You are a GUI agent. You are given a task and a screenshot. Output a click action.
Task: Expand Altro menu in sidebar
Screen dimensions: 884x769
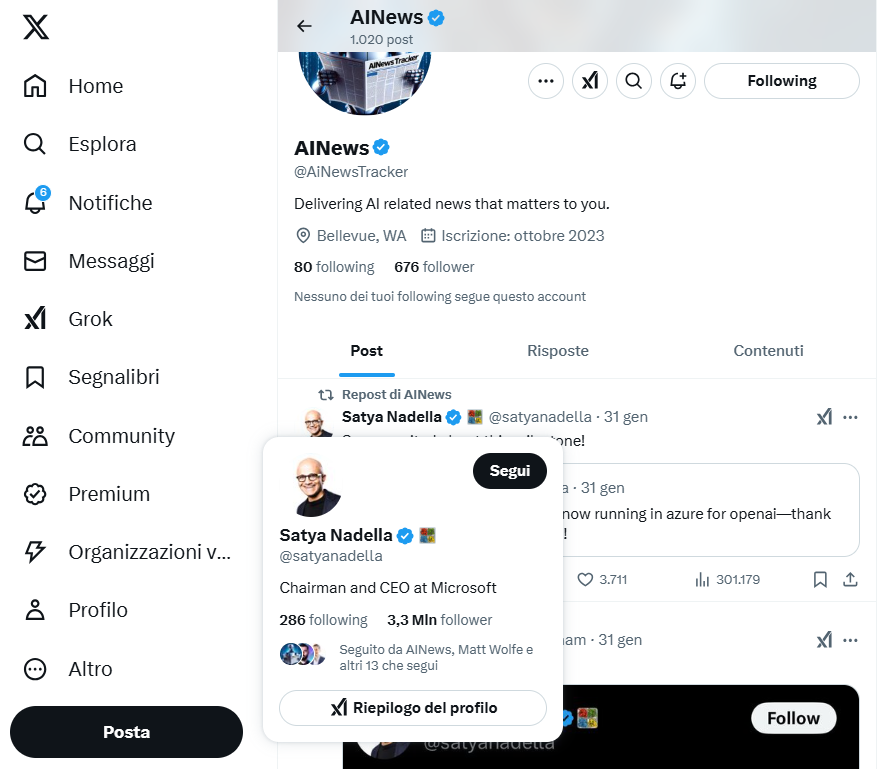click(69, 669)
